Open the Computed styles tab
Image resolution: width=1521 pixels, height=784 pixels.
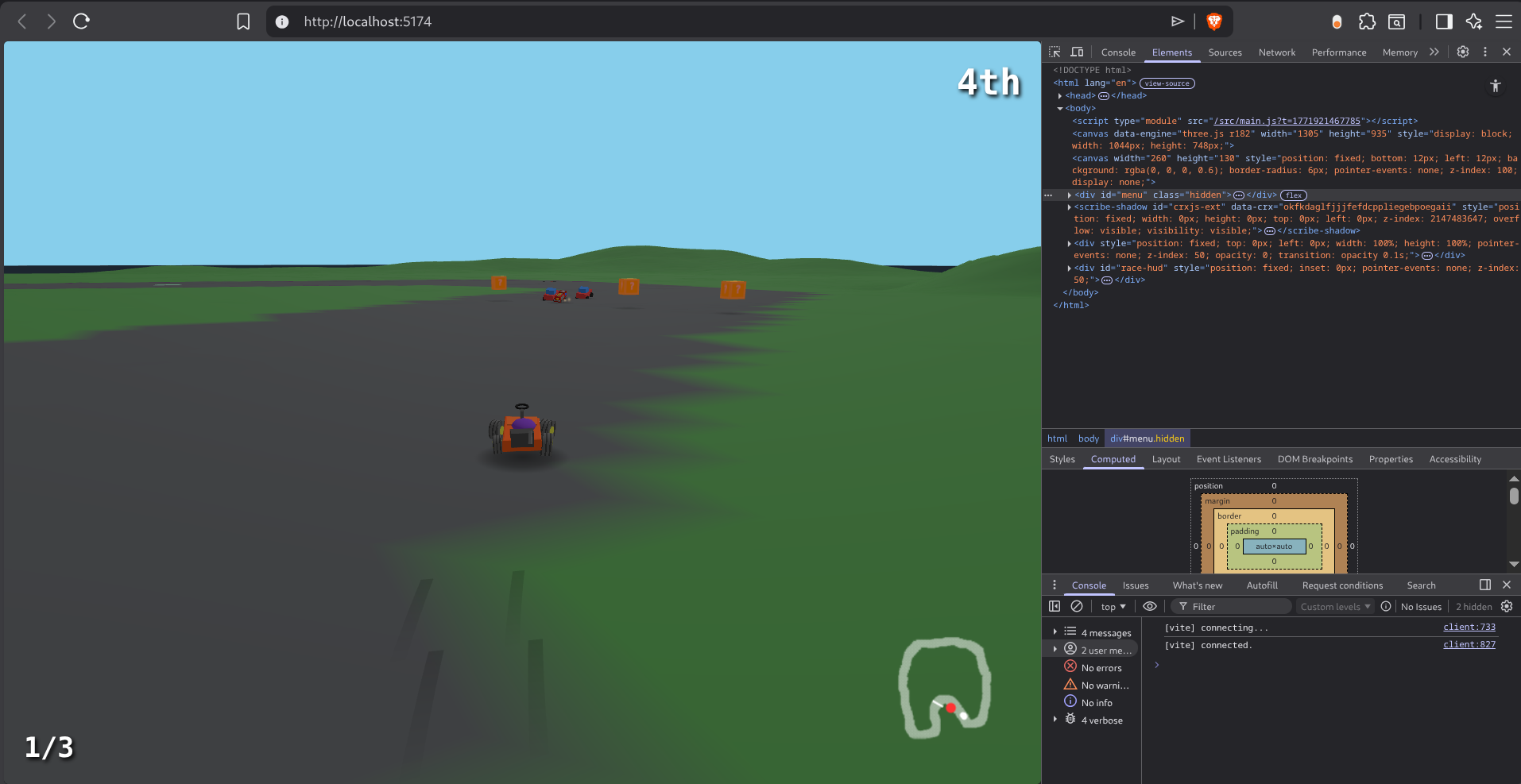[1113, 459]
